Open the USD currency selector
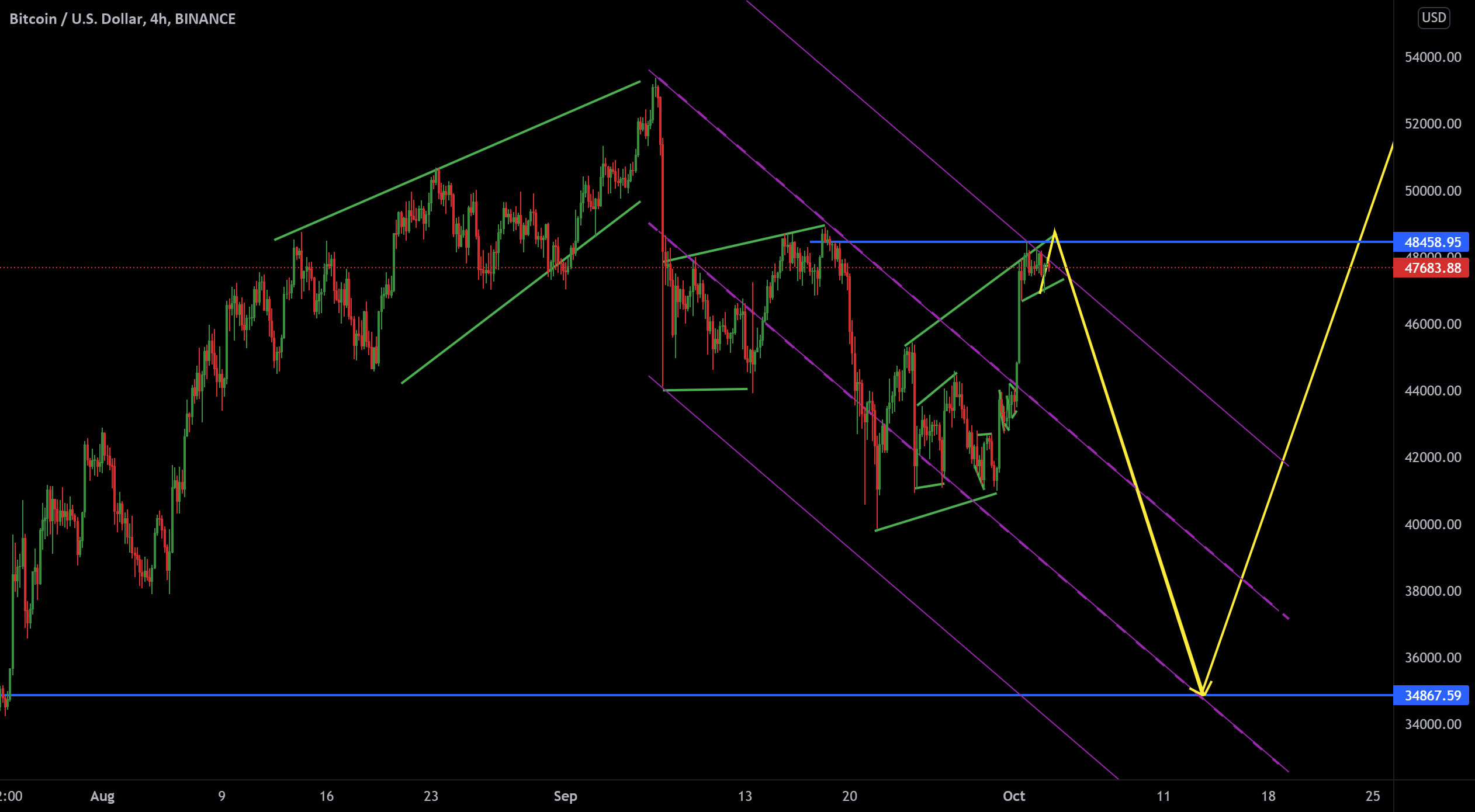 click(1434, 18)
